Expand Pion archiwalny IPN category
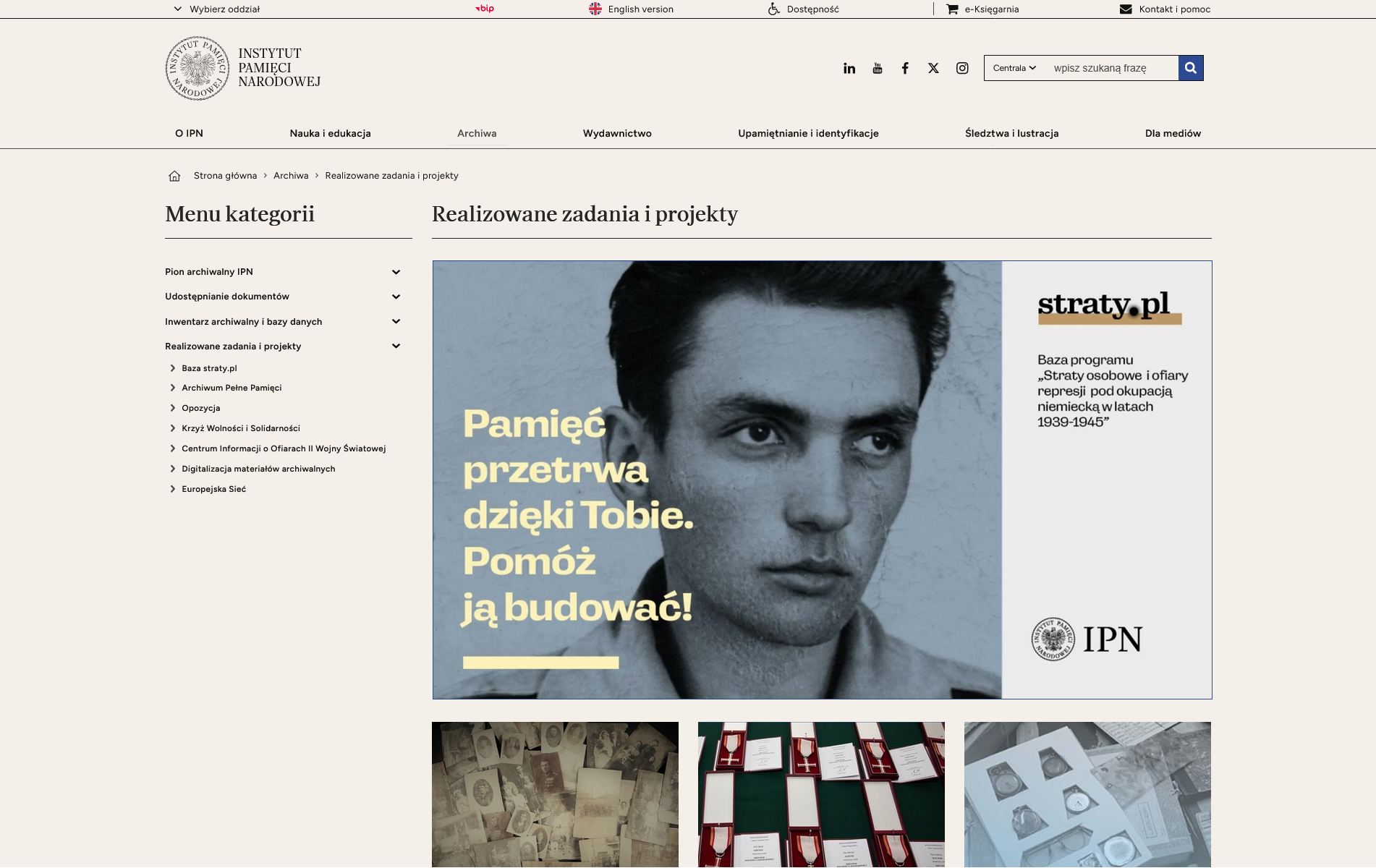Viewport: 1376px width, 868px height. point(396,272)
